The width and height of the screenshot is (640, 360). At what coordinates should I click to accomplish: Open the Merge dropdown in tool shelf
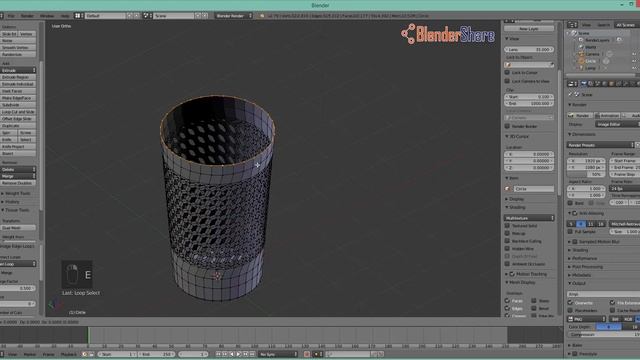click(18, 176)
